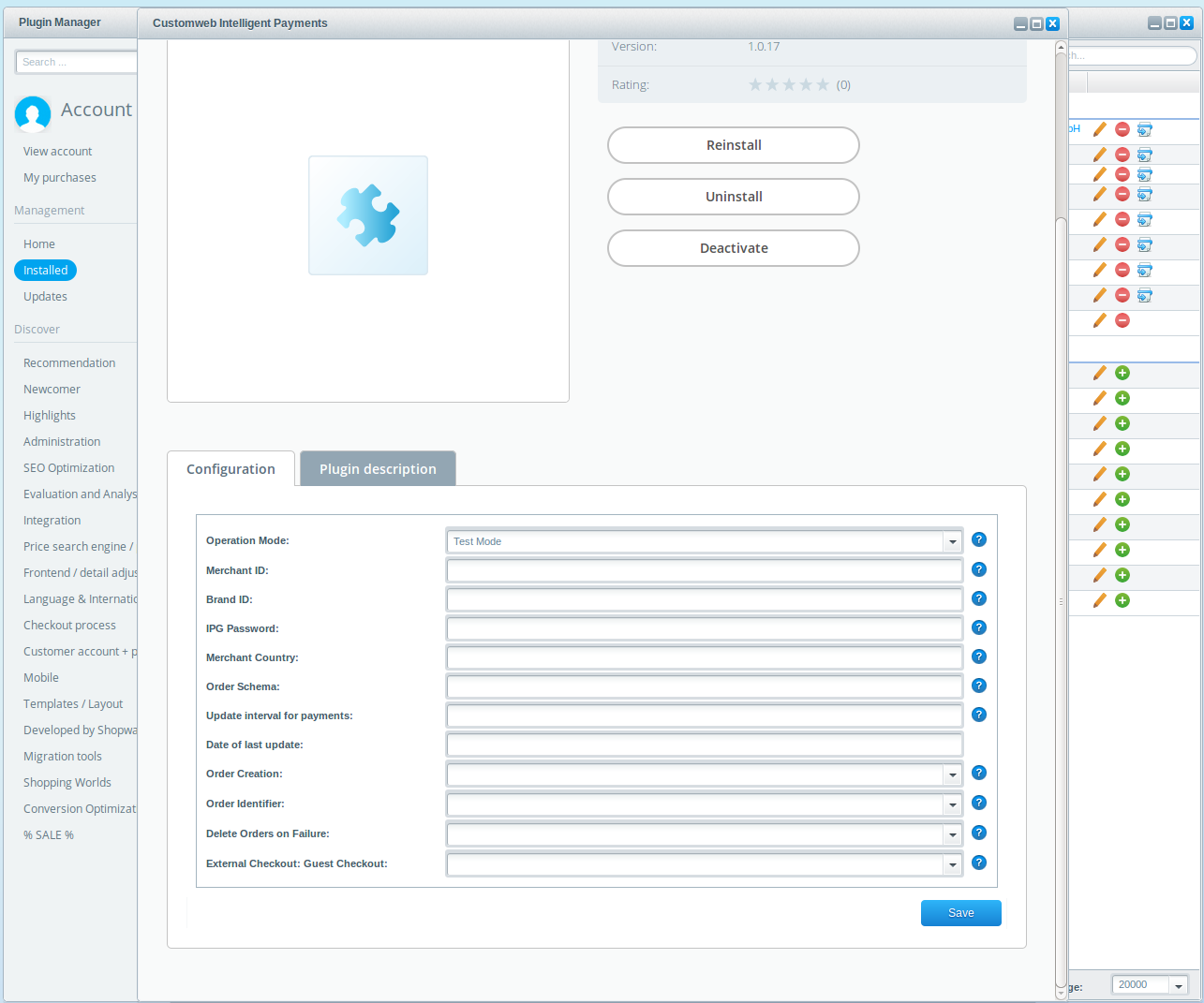The image size is (1204, 1003).
Task: Focus Update interval for payments input
Action: pyautogui.click(x=705, y=715)
